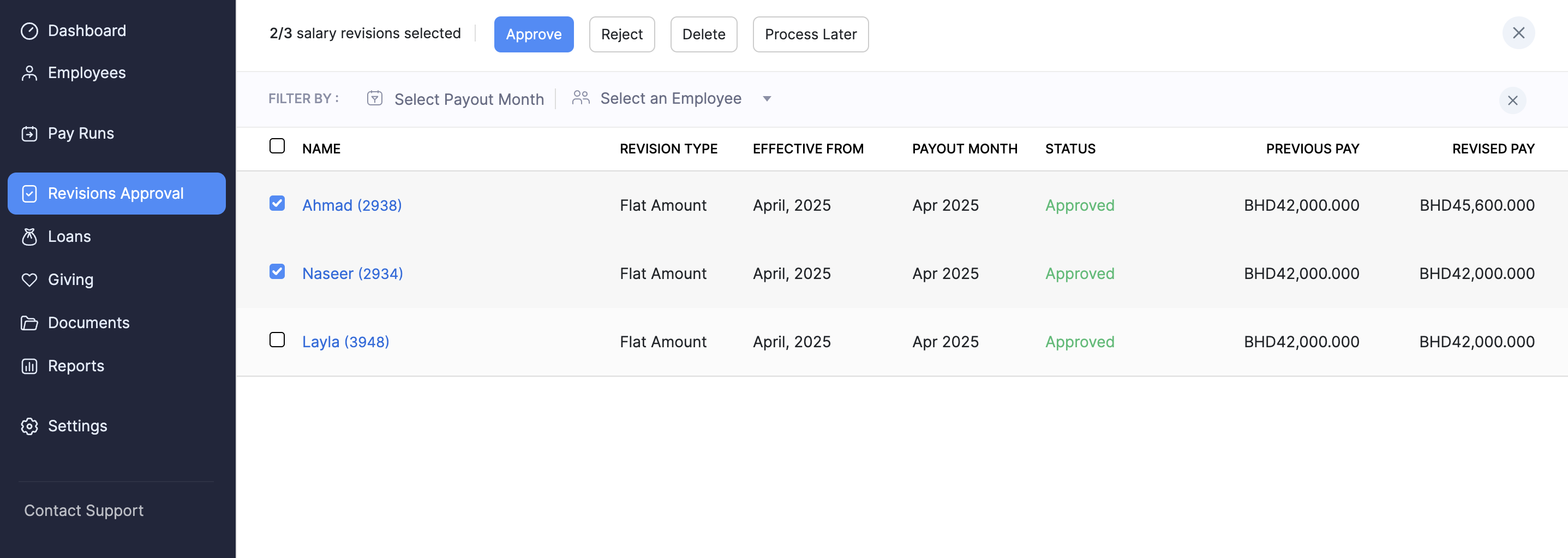Viewport: 1568px width, 558px height.
Task: Uncheck the checkbox for Ahmad (2938)
Action: (x=277, y=204)
